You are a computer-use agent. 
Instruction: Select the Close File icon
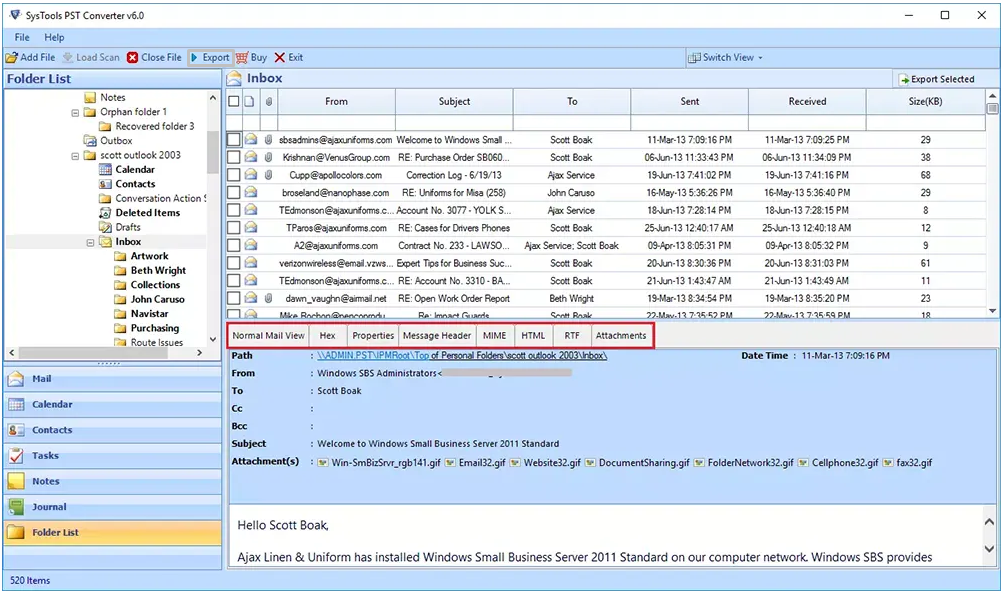pos(133,57)
